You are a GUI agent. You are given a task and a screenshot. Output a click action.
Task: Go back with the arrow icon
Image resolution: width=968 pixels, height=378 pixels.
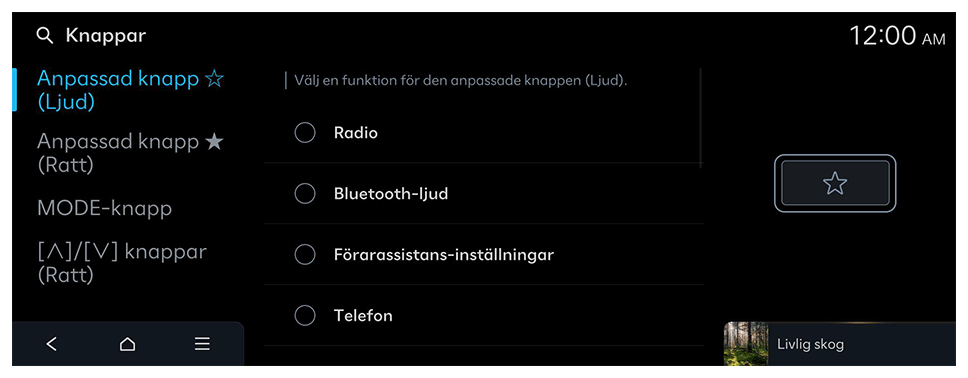[52, 344]
